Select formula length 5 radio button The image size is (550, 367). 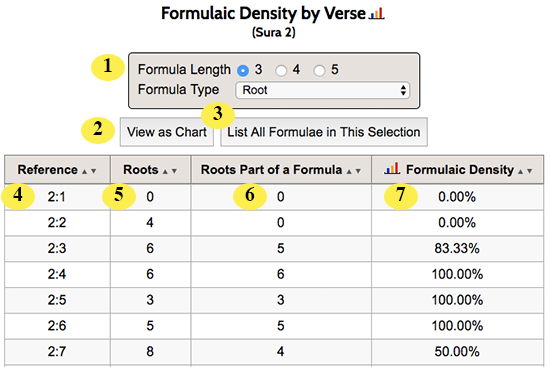click(x=320, y=71)
